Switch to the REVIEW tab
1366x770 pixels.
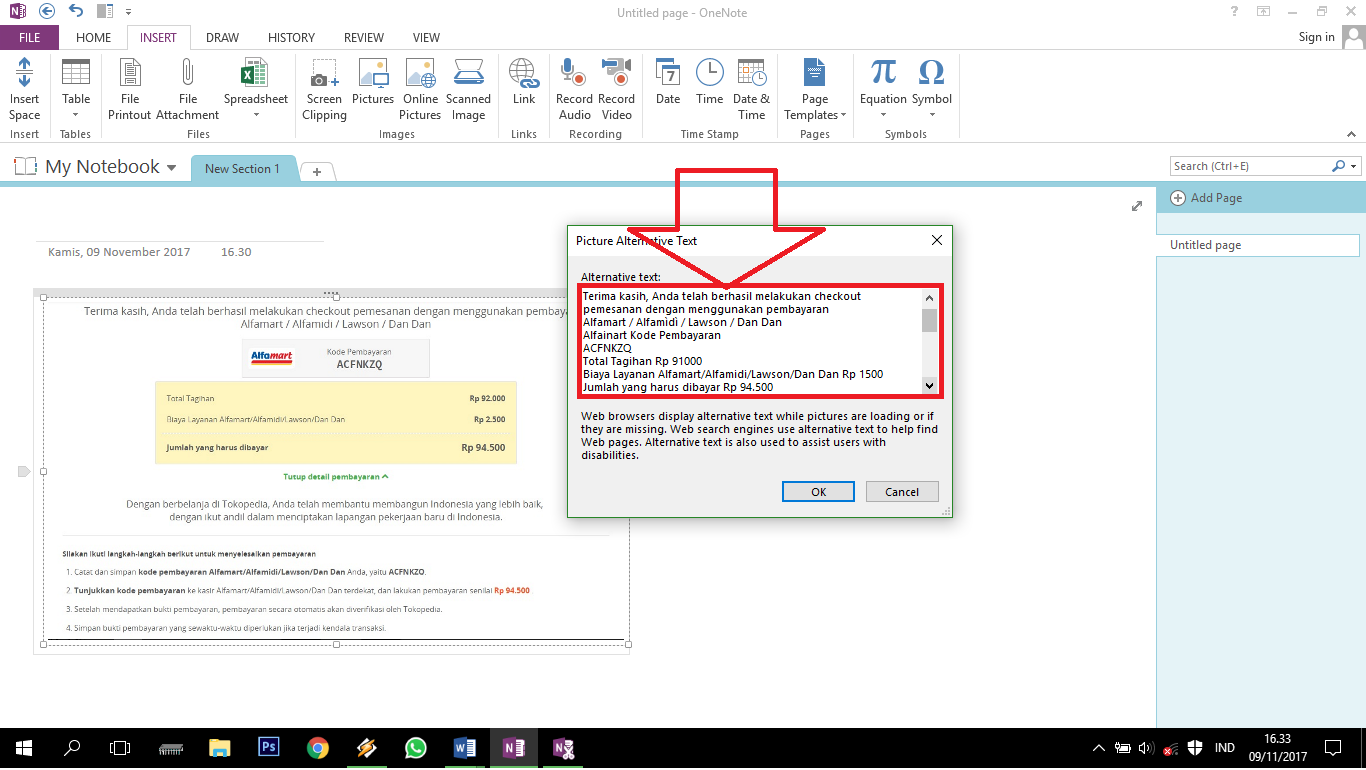point(364,38)
